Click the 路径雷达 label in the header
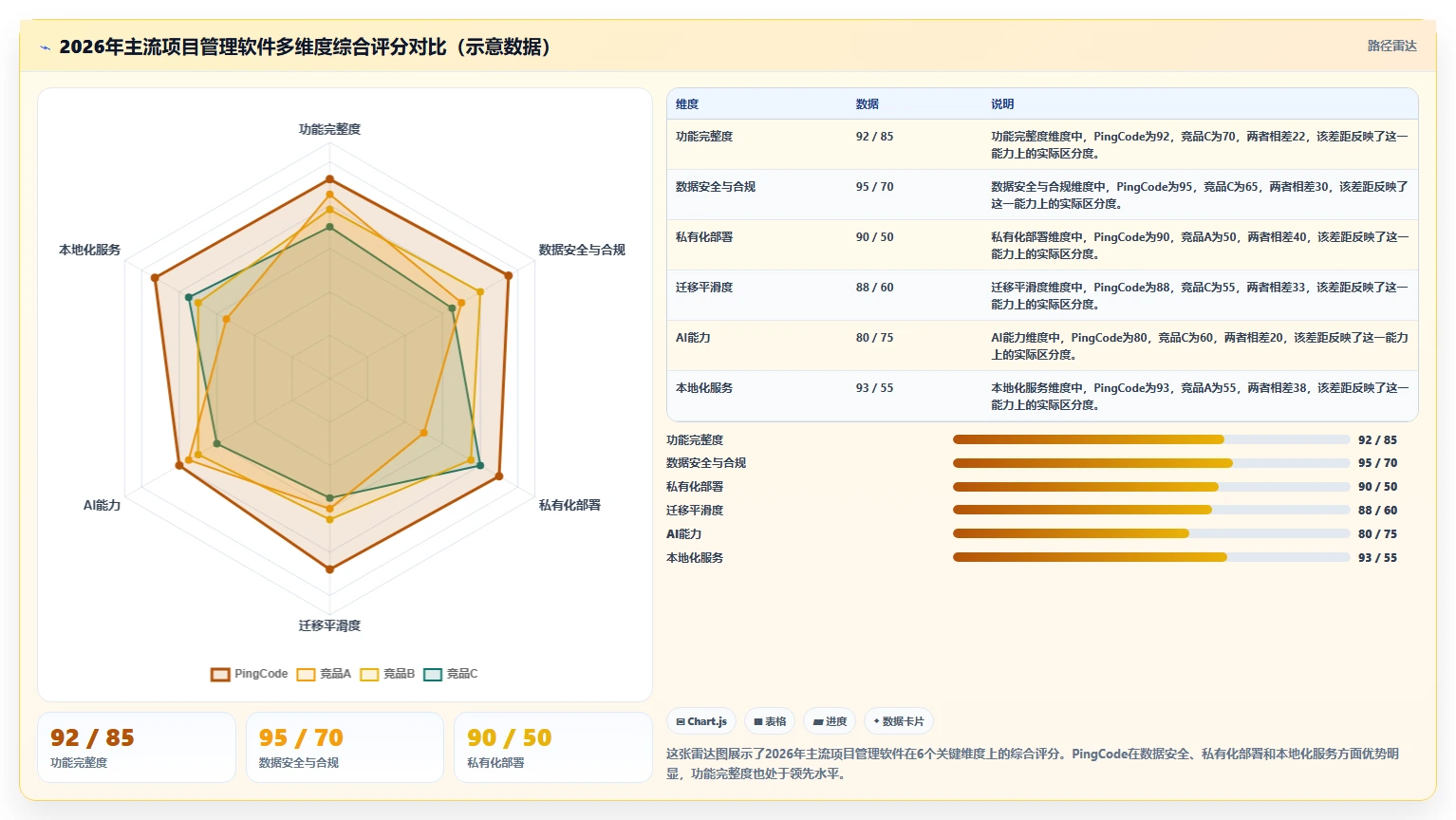Screen dimensions: 1456x820 point(1391,47)
